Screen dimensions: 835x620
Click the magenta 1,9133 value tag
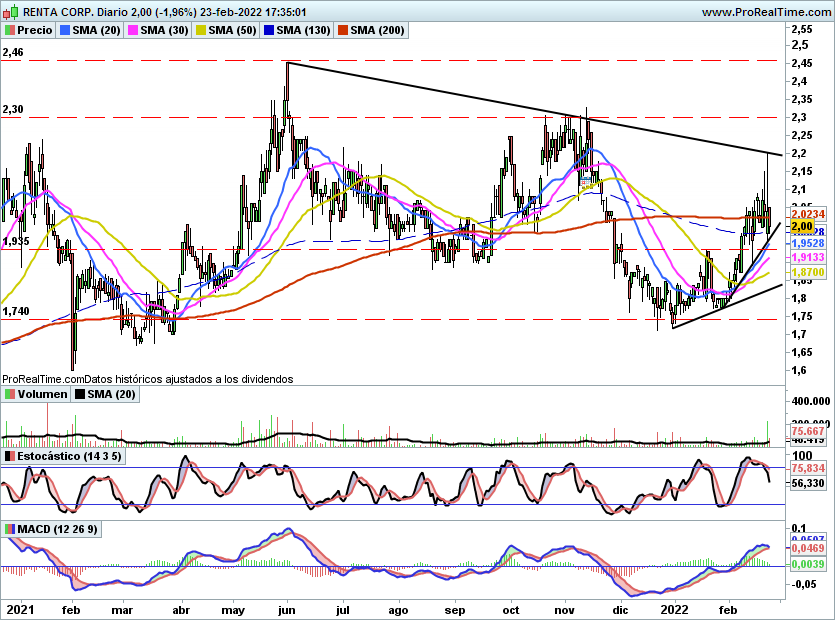click(x=808, y=257)
